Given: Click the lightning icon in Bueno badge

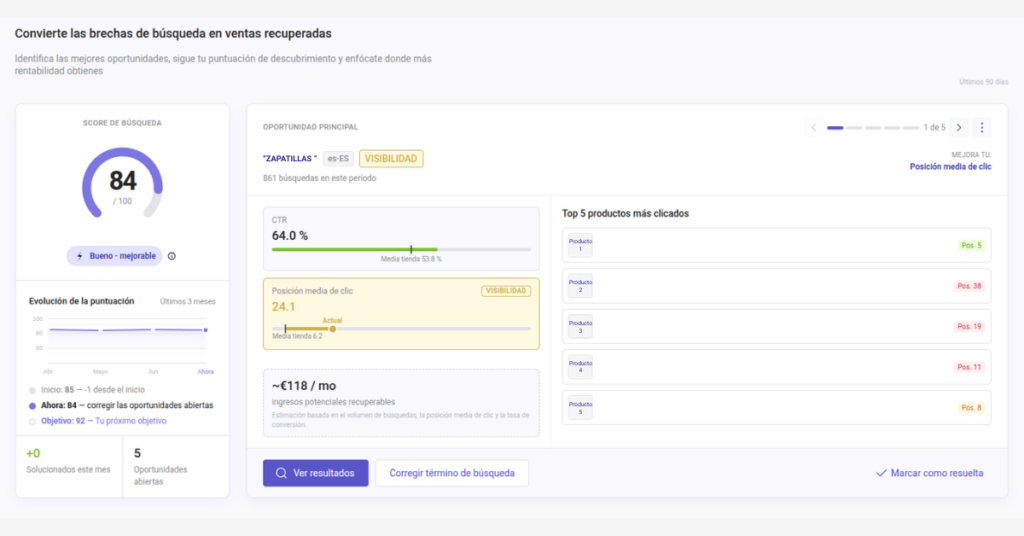Looking at the screenshot, I should tap(80, 256).
